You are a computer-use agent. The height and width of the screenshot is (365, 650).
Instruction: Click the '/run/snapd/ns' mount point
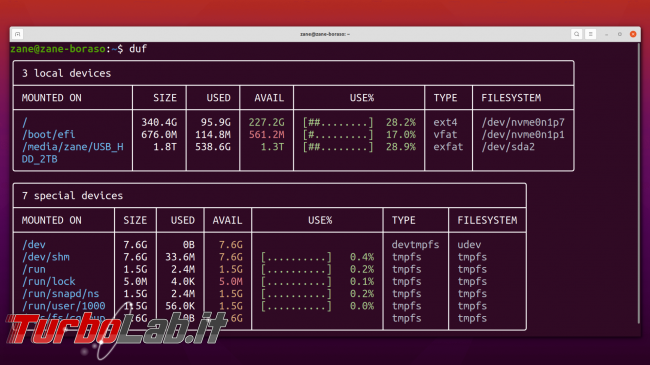(x=61, y=294)
